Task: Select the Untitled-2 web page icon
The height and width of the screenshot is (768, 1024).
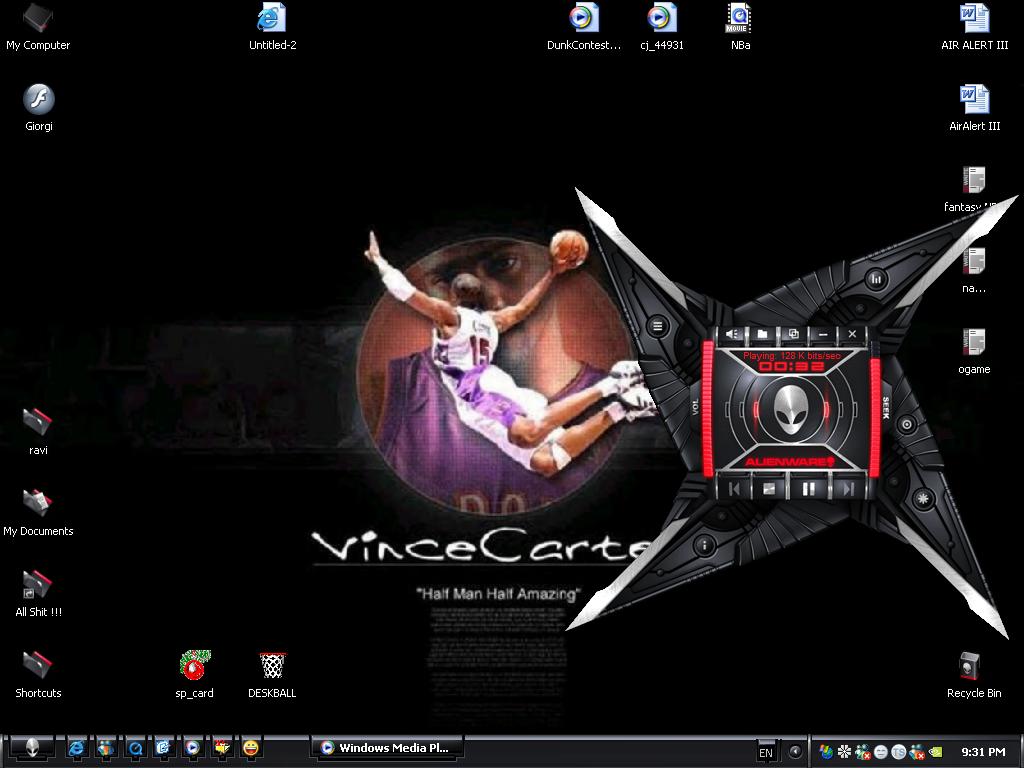Action: (x=272, y=27)
